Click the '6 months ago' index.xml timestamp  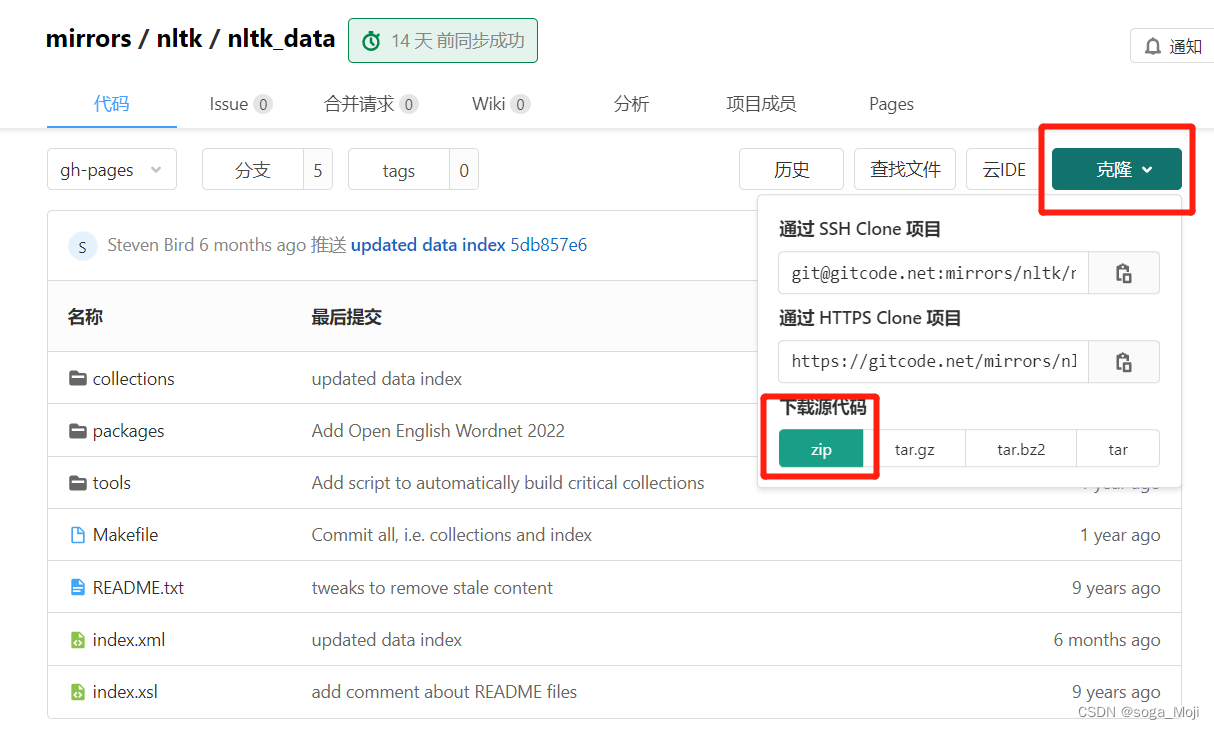click(1107, 639)
